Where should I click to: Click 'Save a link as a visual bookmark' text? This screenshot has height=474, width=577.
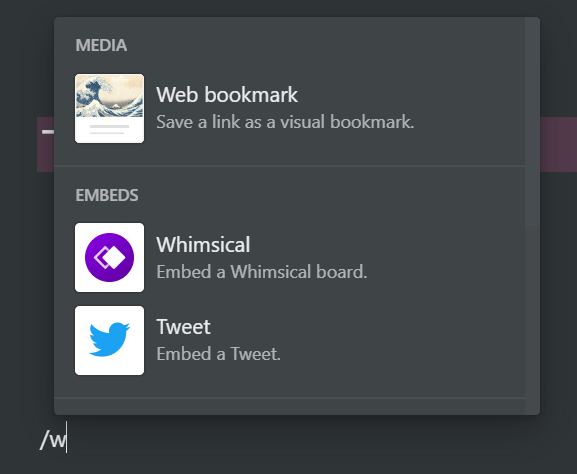[x=285, y=122]
